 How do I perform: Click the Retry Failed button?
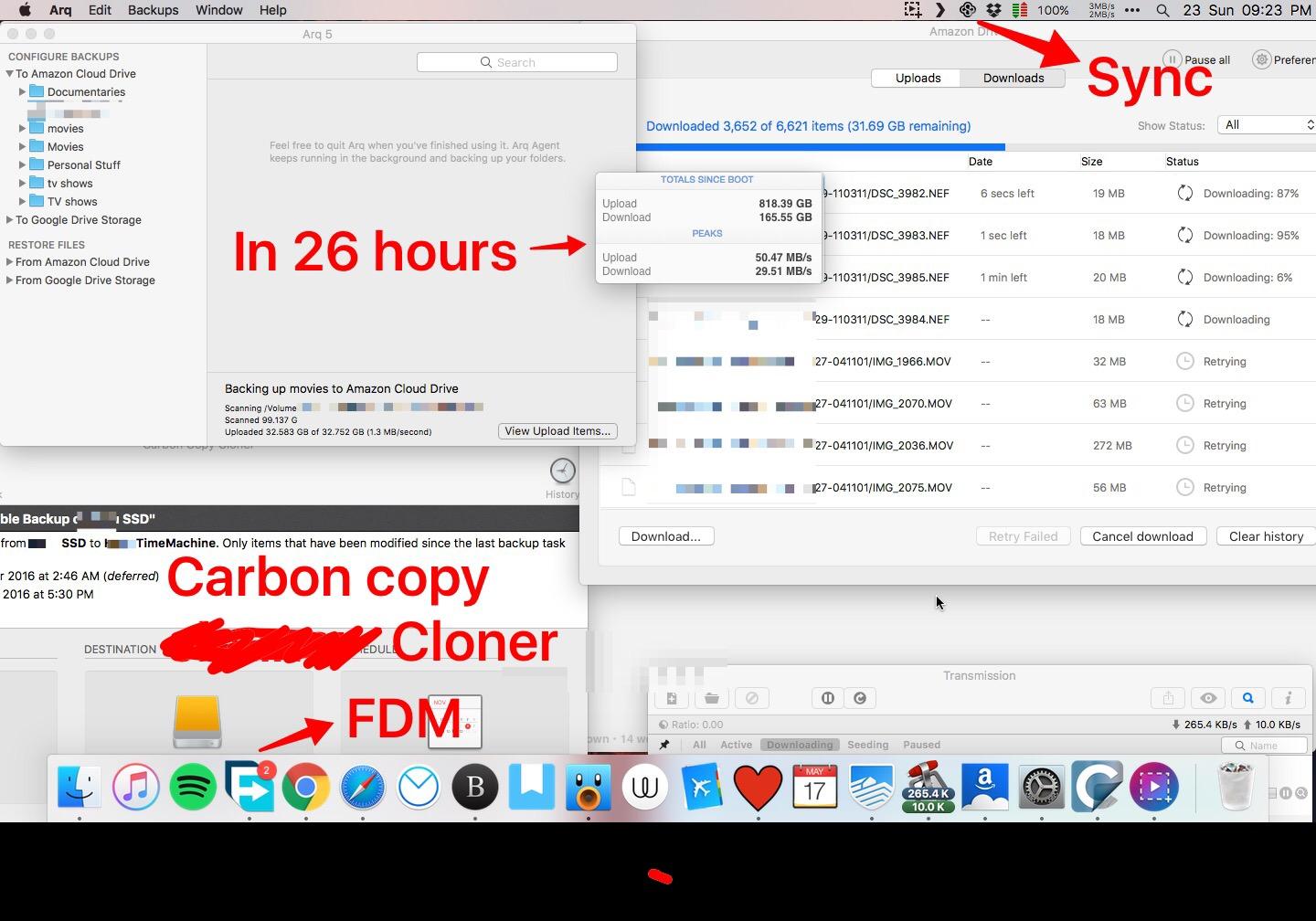click(x=1023, y=536)
